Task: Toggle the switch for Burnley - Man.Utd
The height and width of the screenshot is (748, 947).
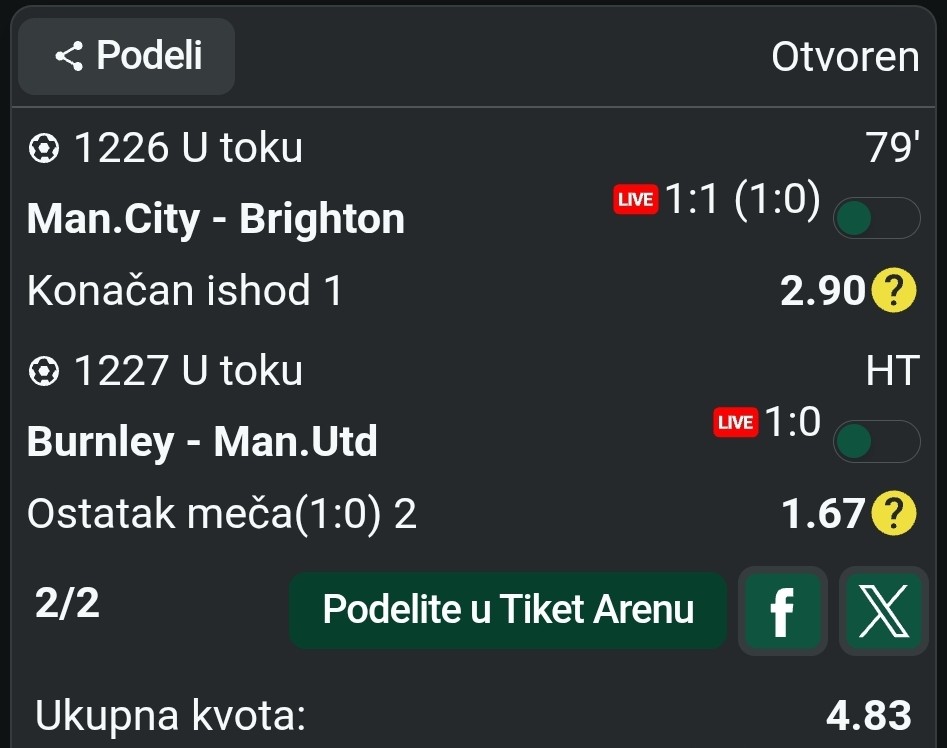Action: (x=876, y=441)
